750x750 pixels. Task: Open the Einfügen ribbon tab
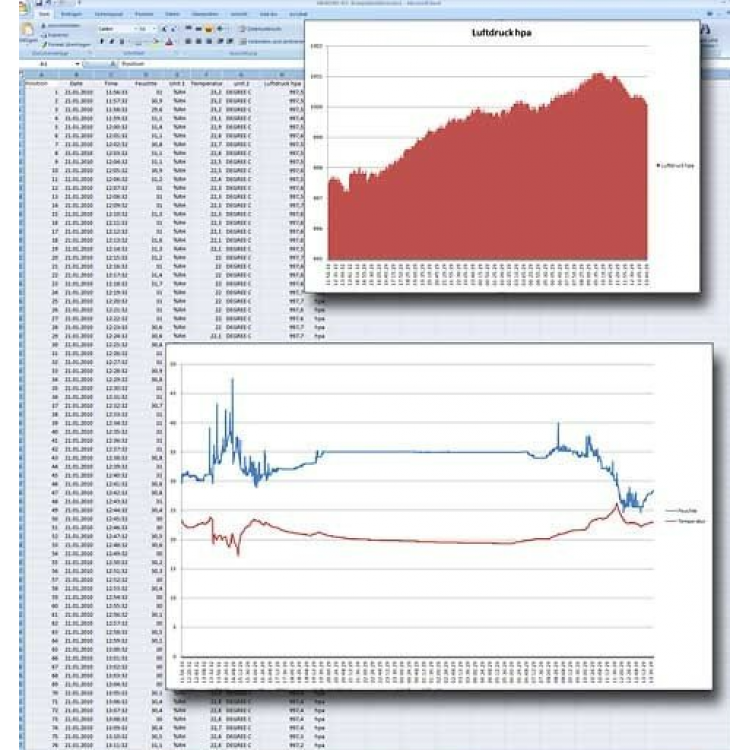pyautogui.click(x=71, y=14)
